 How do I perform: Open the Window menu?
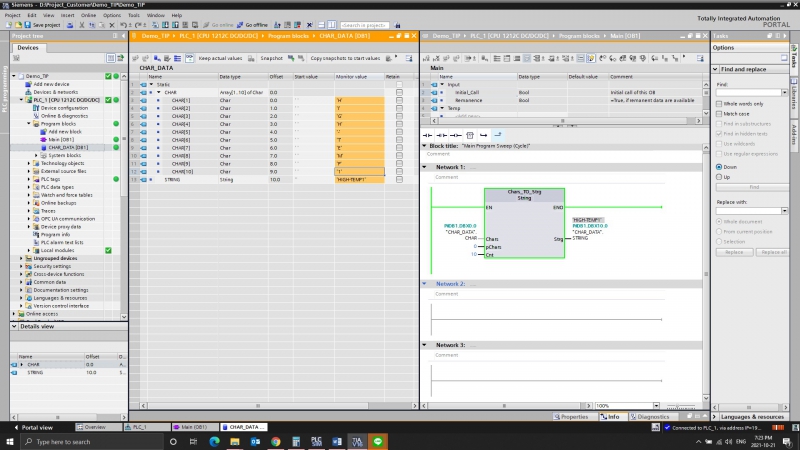point(156,15)
